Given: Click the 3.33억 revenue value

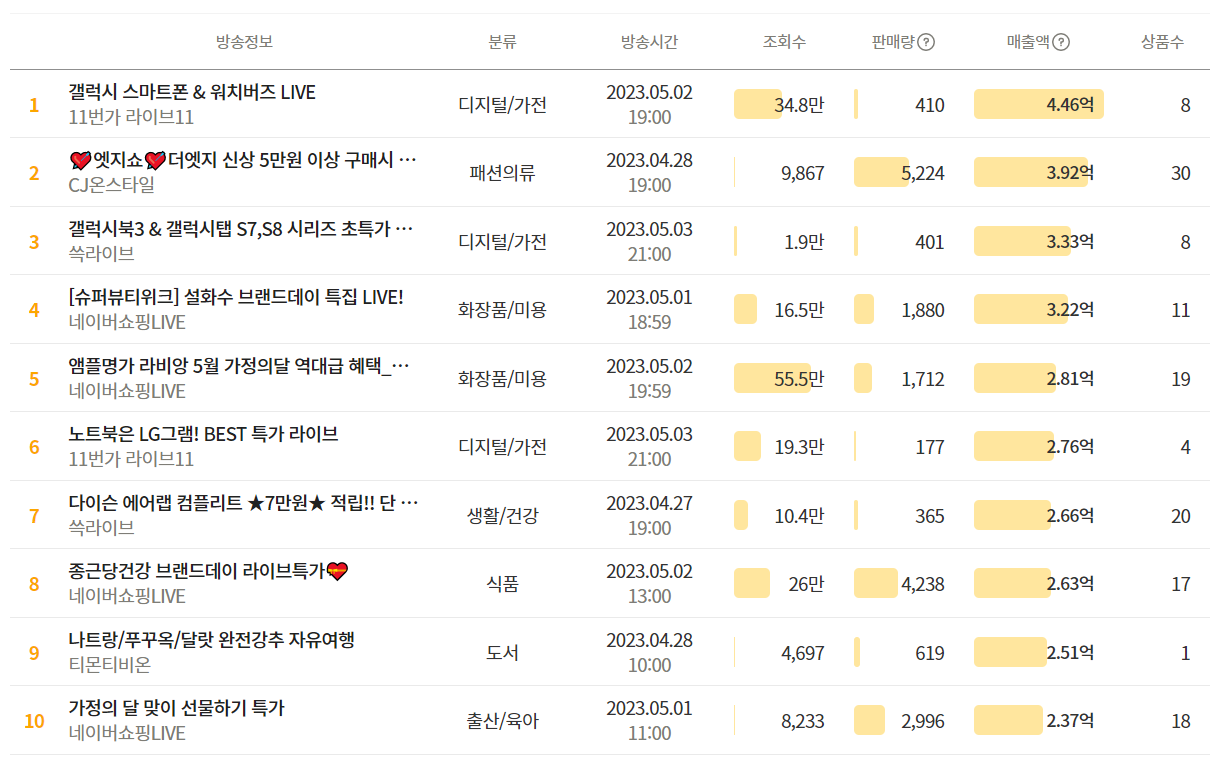Looking at the screenshot, I should pyautogui.click(x=1070, y=242).
